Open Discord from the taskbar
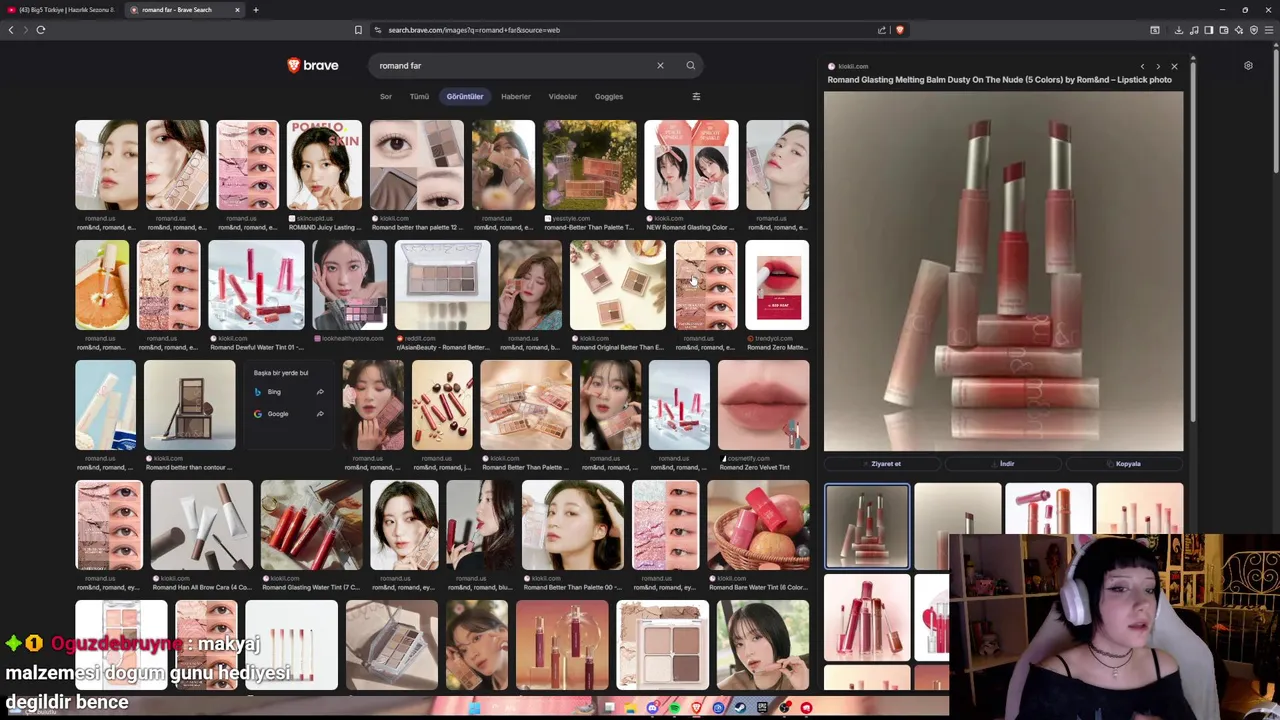 [653, 708]
